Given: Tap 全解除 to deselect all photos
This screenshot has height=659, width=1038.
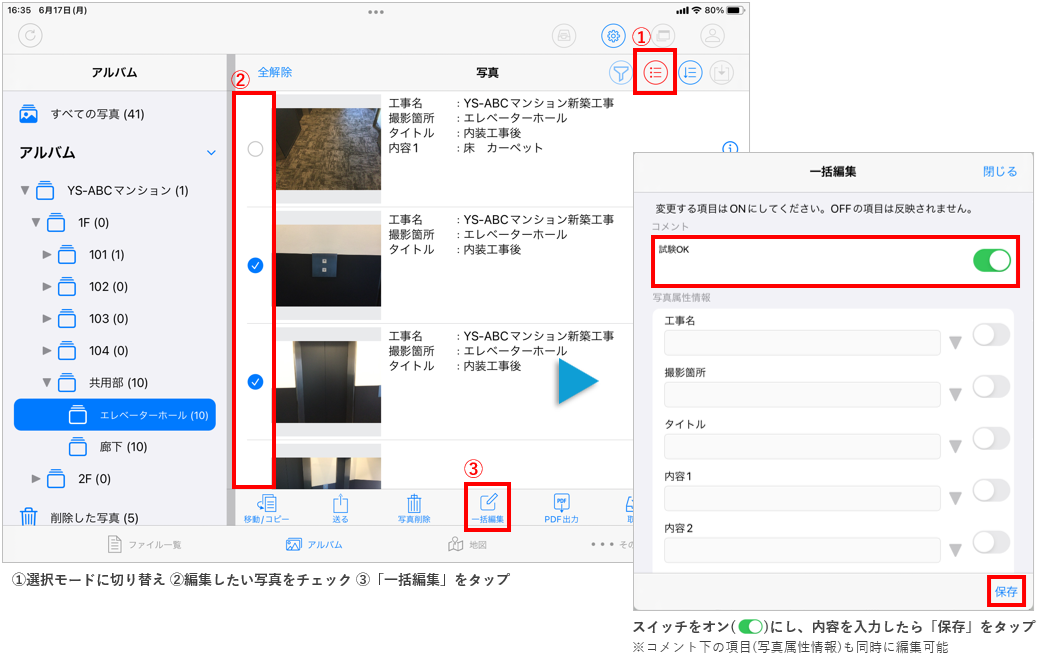Looking at the screenshot, I should point(275,72).
